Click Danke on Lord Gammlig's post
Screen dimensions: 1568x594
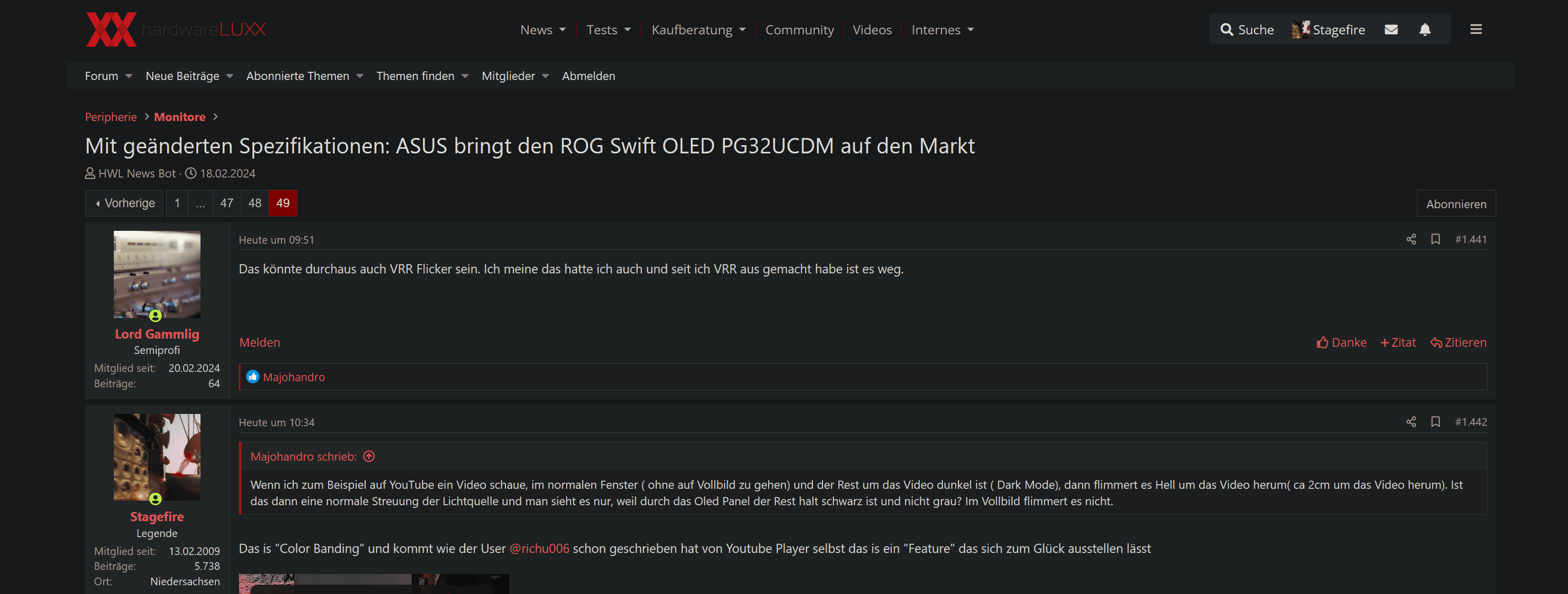pos(1341,342)
